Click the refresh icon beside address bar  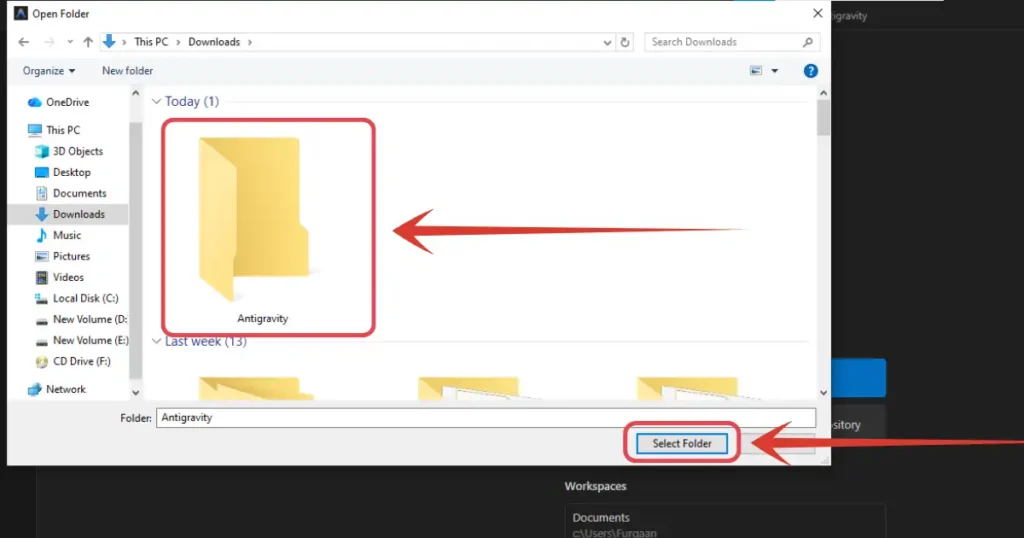click(626, 42)
